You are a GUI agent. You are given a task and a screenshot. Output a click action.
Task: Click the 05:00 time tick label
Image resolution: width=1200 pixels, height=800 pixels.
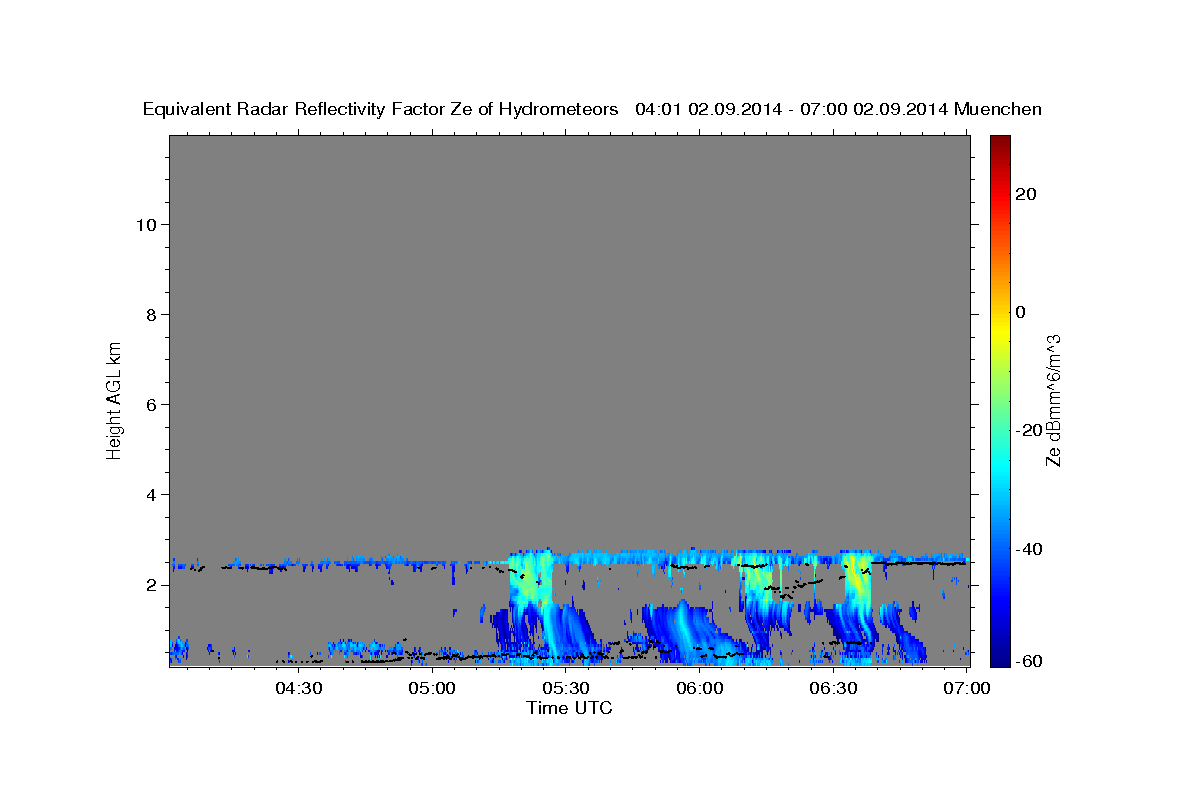click(432, 688)
